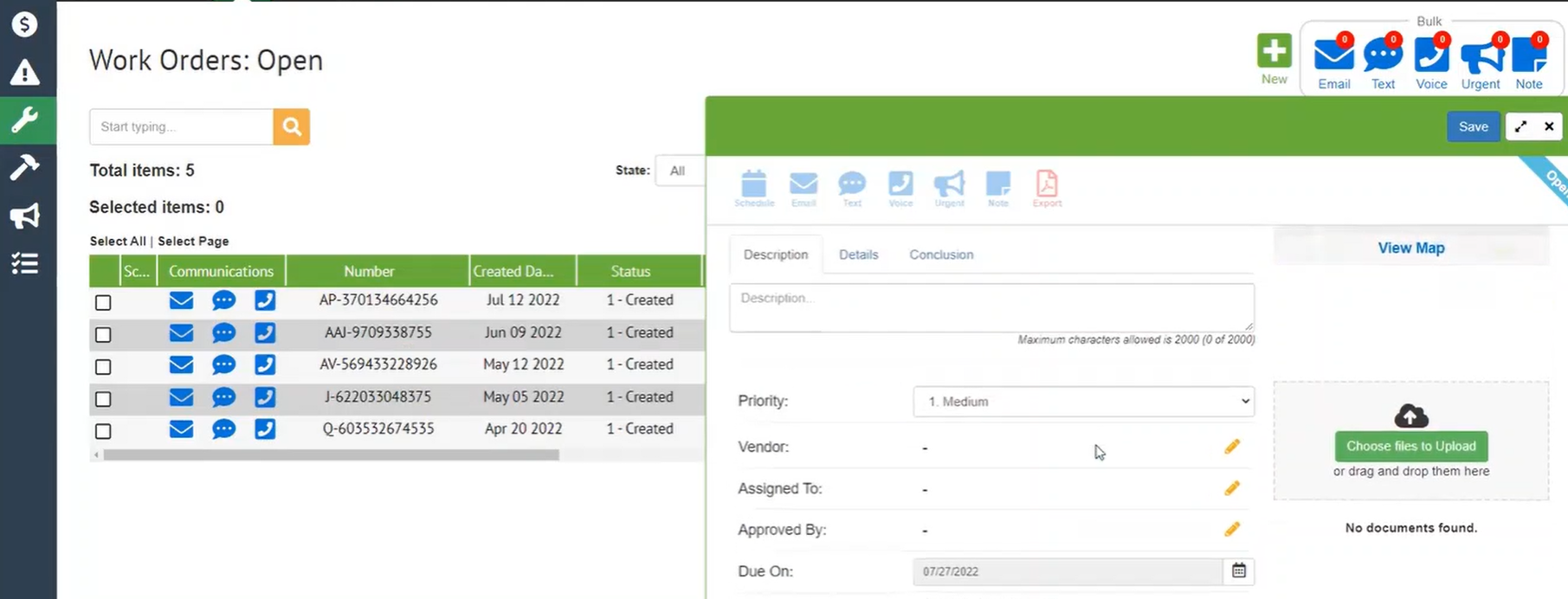1568x599 pixels.
Task: Select the checkbox for AV-569433228926
Action: pos(103,367)
